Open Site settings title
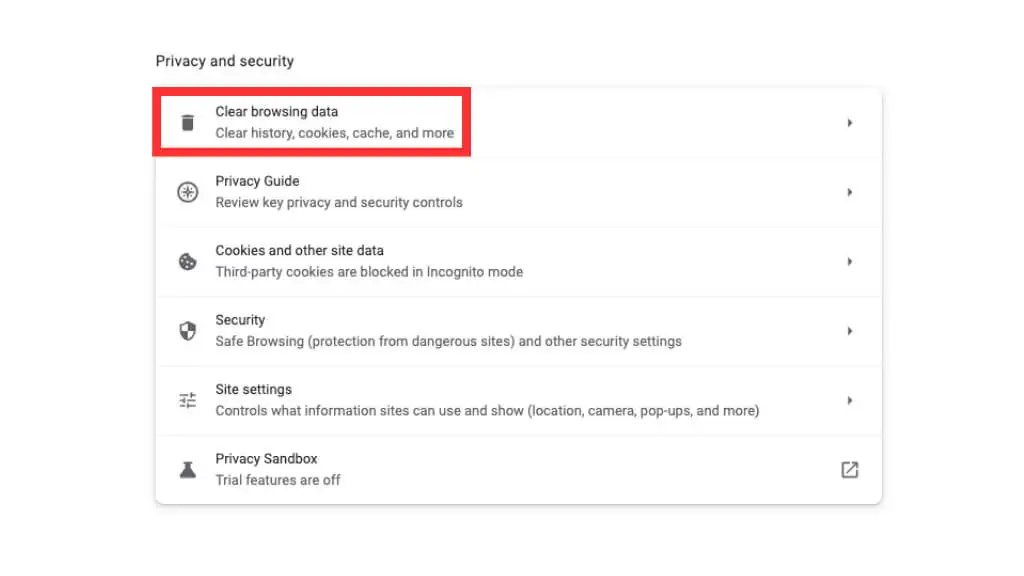 coord(251,389)
